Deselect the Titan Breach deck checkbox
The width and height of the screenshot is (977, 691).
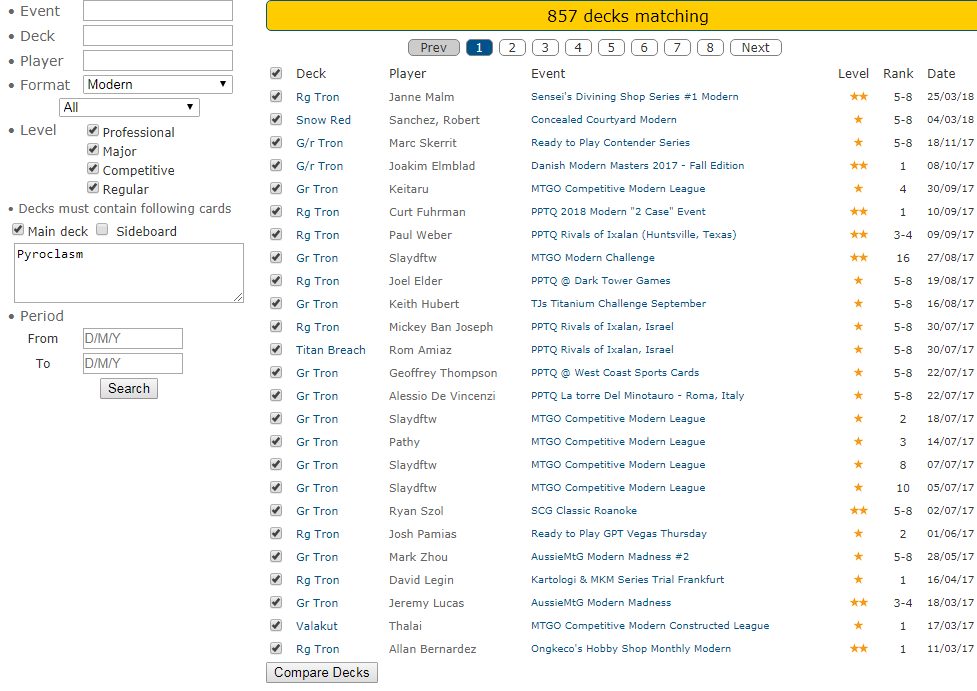click(276, 350)
